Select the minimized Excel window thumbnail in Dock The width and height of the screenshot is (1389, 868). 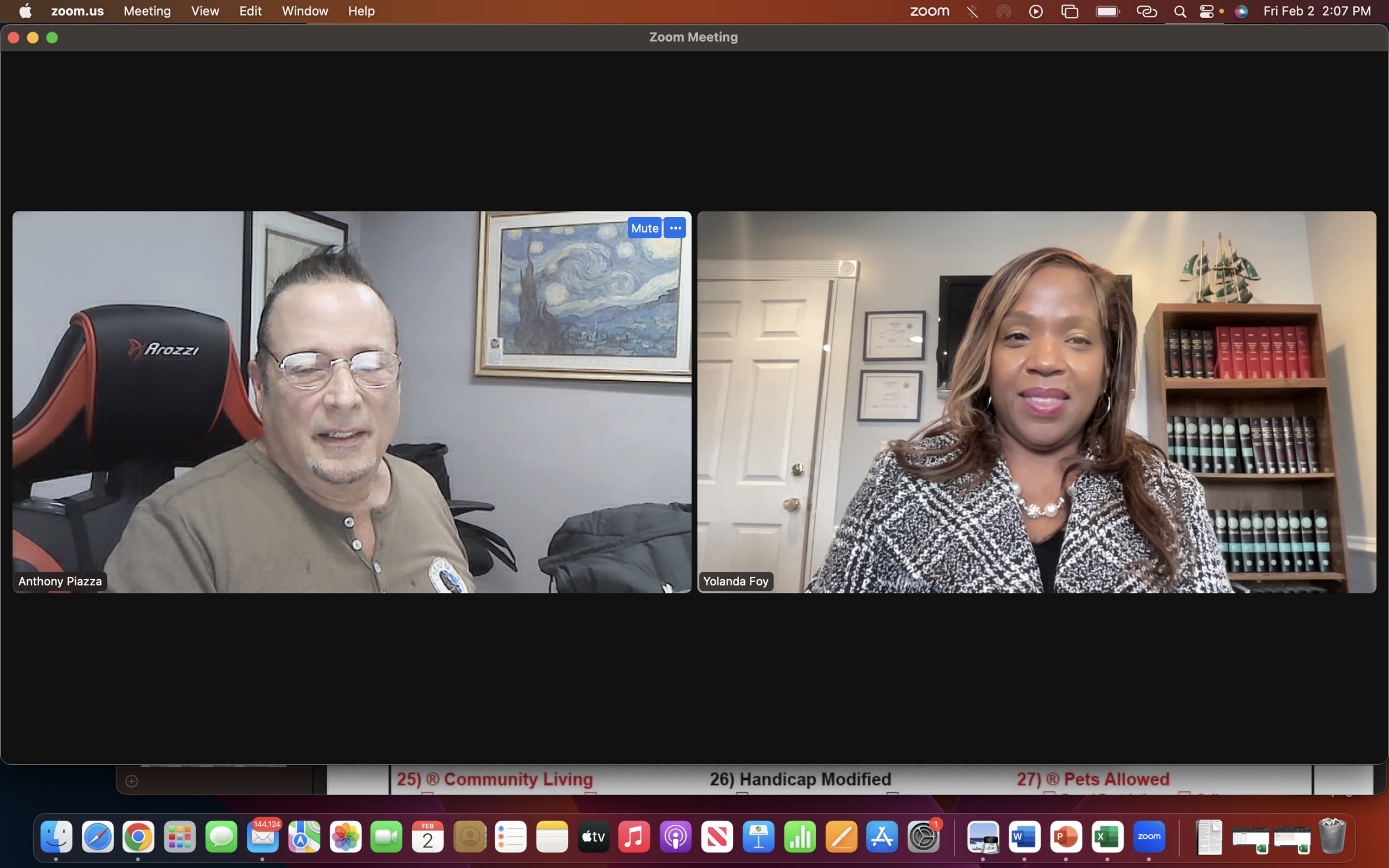point(1251,837)
